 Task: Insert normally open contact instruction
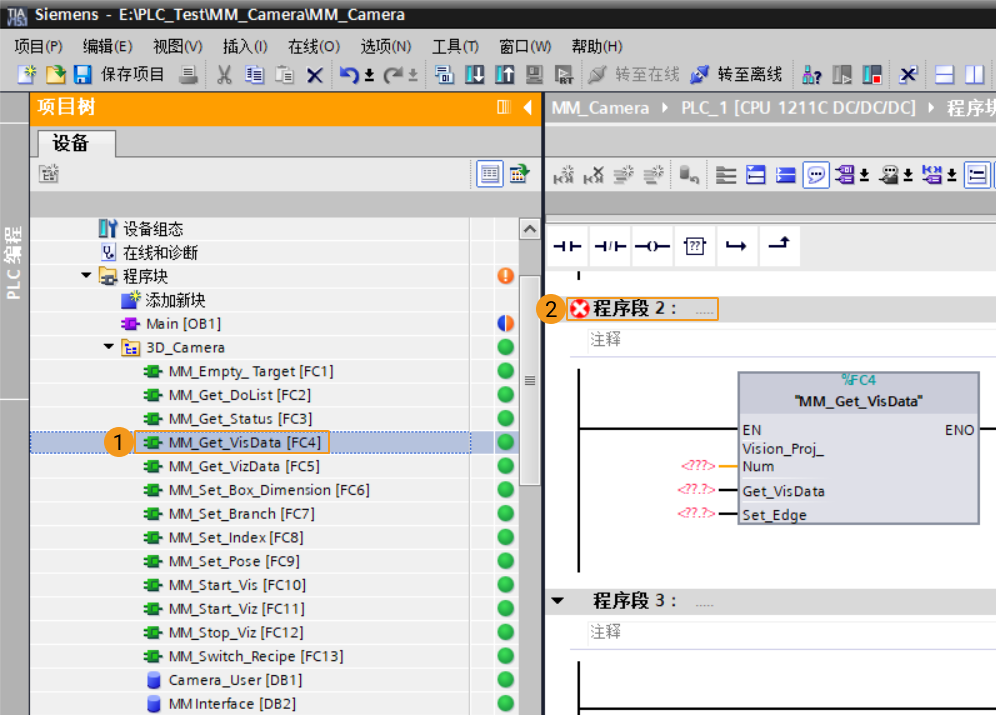[x=567, y=246]
